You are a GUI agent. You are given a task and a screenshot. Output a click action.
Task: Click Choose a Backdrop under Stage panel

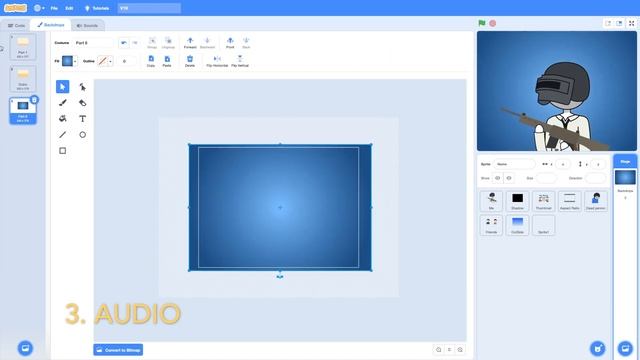coord(625,348)
